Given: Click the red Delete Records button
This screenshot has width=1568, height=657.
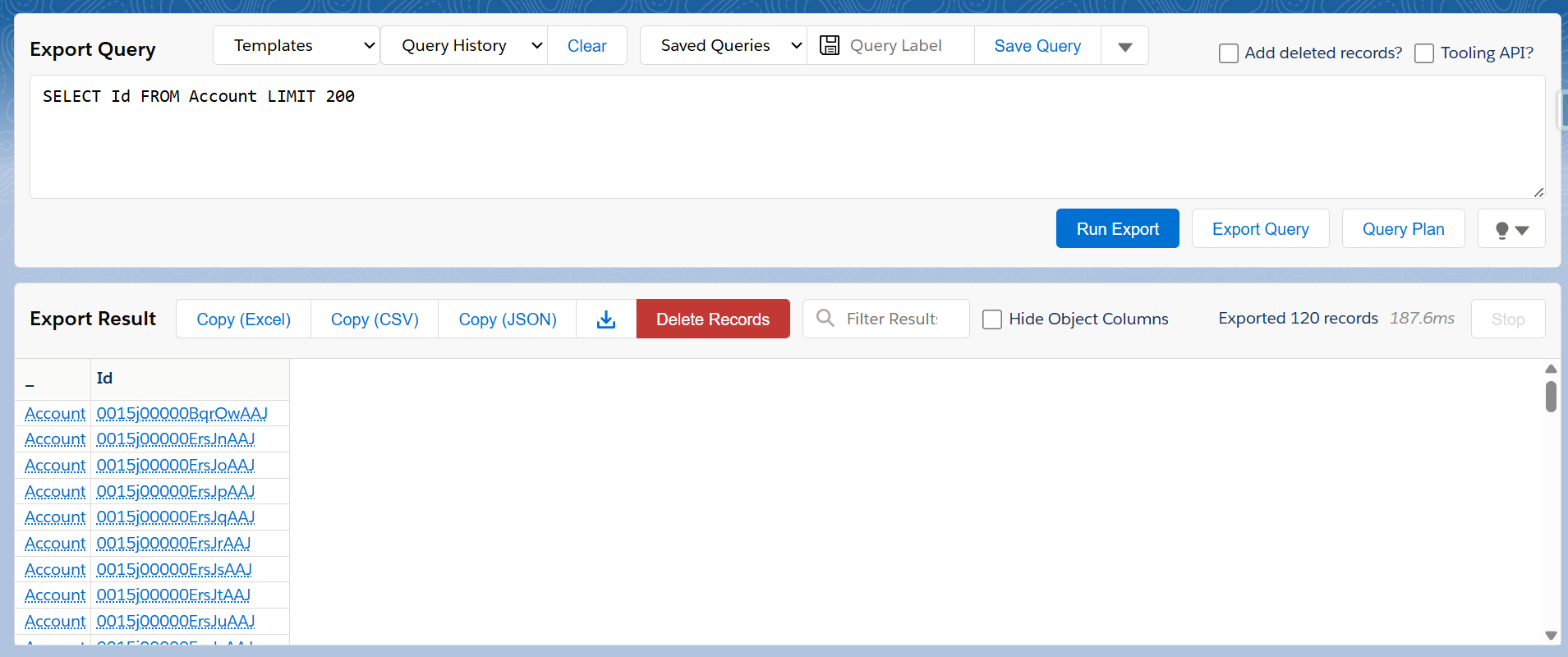Looking at the screenshot, I should point(713,319).
